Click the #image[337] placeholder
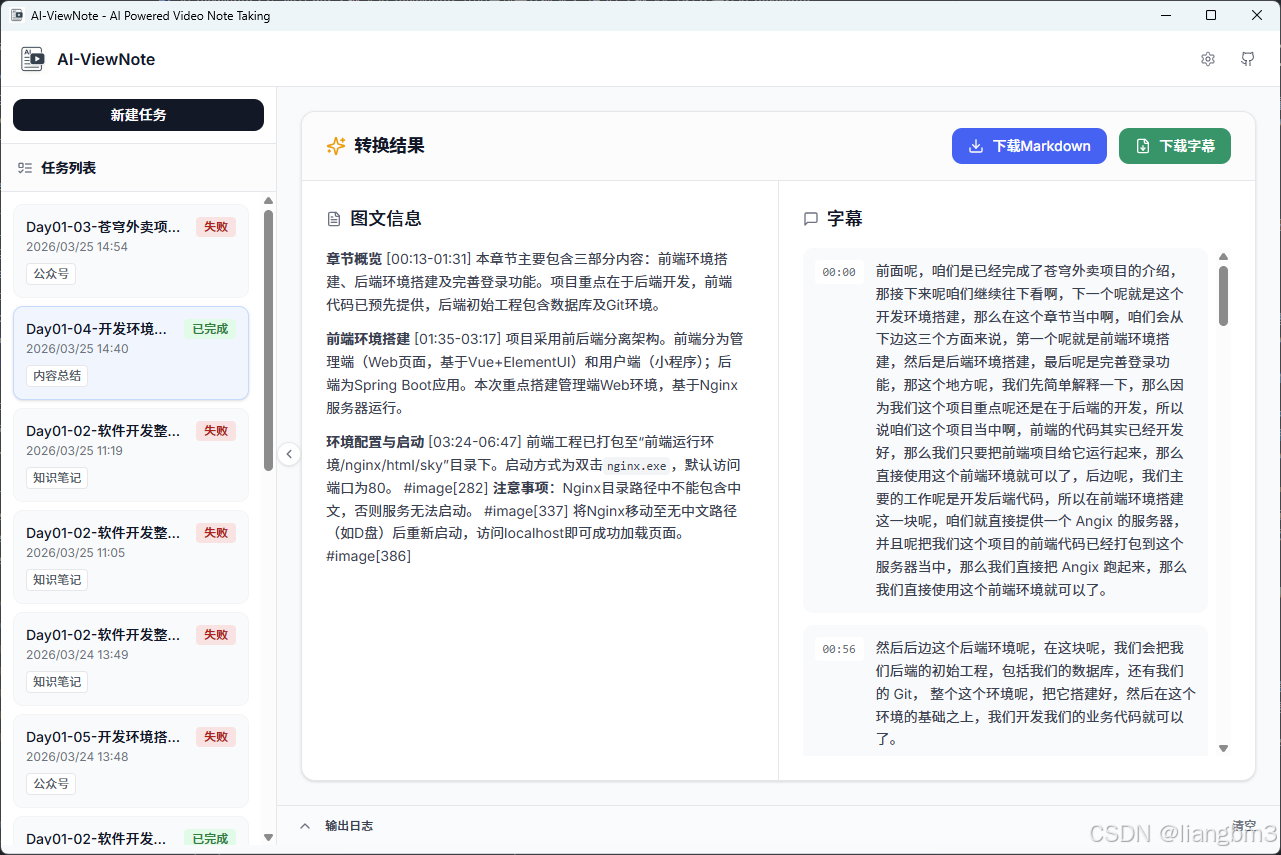The image size is (1281, 855). [x=526, y=511]
